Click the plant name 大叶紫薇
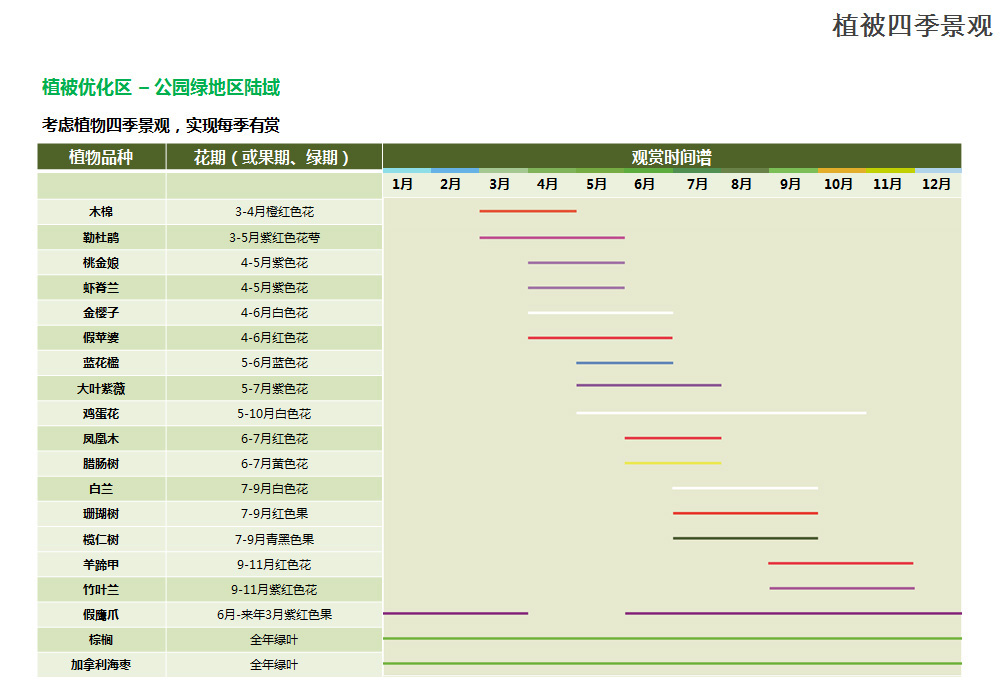The height and width of the screenshot is (691, 1000). (101, 389)
